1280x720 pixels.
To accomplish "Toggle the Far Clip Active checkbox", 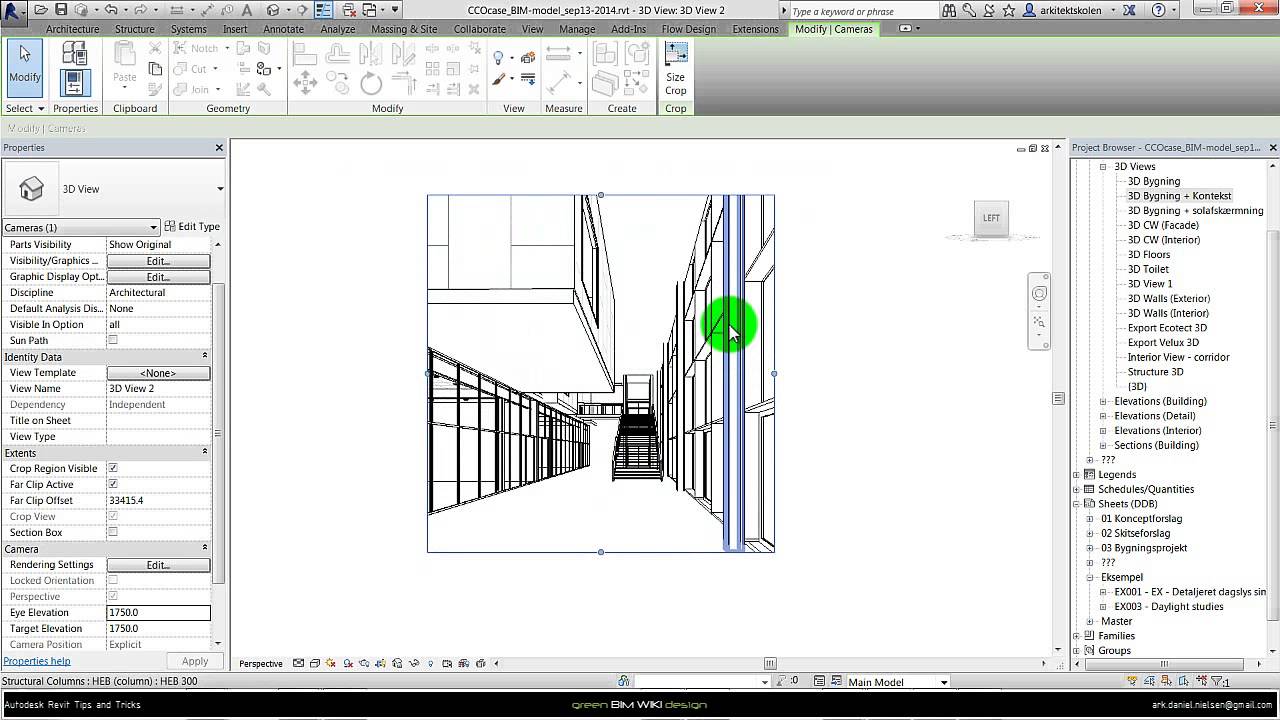I will pos(112,484).
